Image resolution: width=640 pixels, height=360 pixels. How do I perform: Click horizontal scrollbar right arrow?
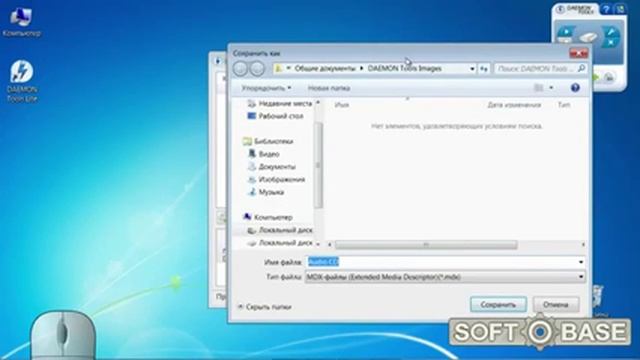[583, 244]
